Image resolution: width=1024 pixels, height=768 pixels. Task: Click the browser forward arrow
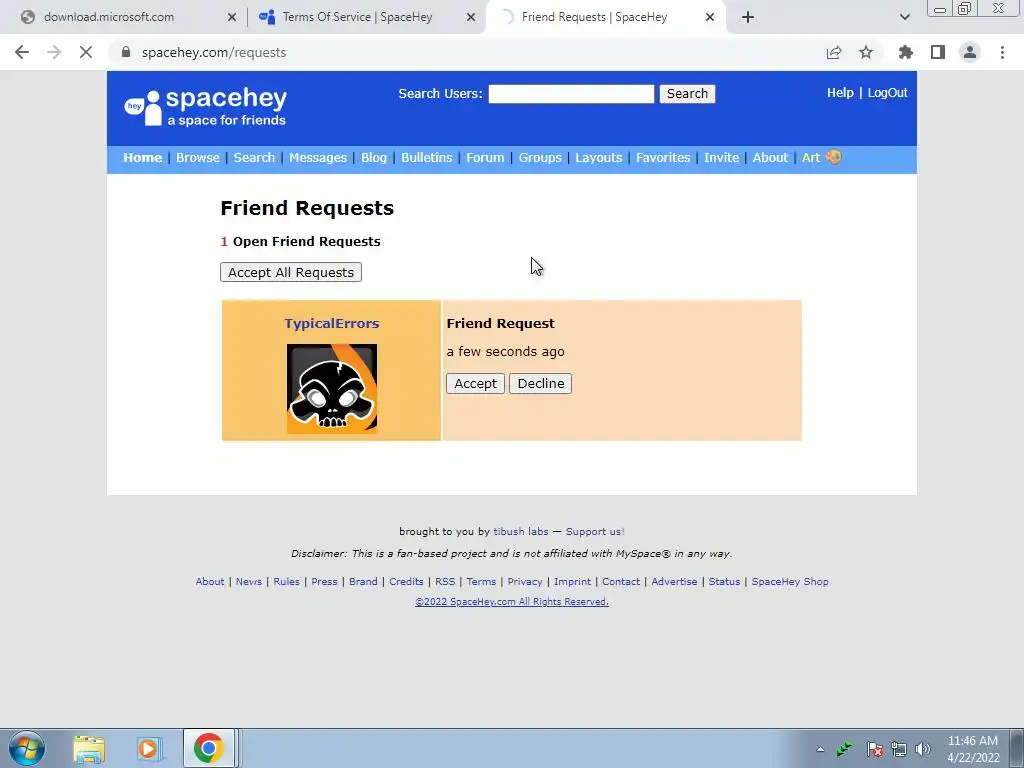54,52
